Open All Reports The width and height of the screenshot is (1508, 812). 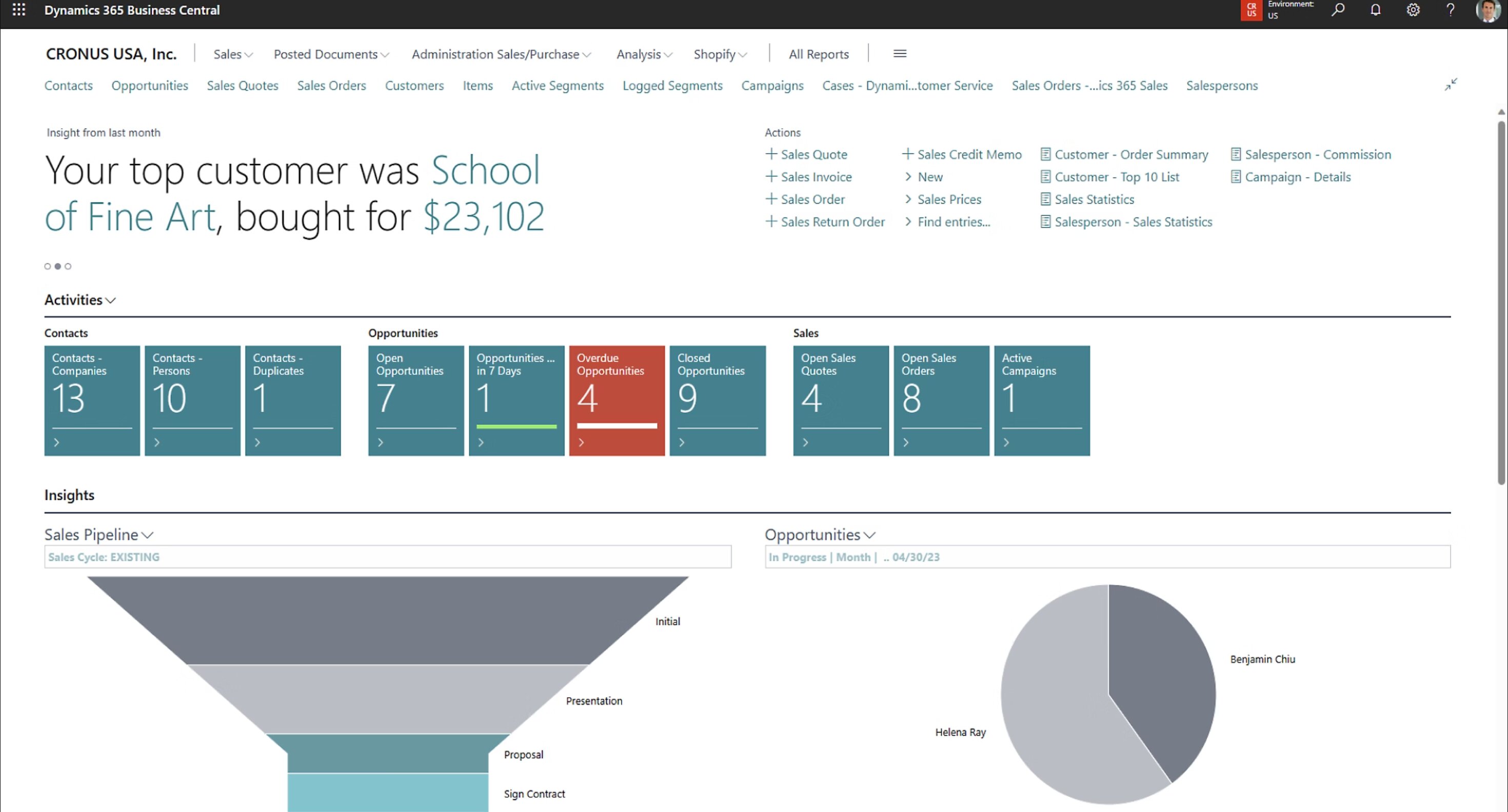coord(819,54)
